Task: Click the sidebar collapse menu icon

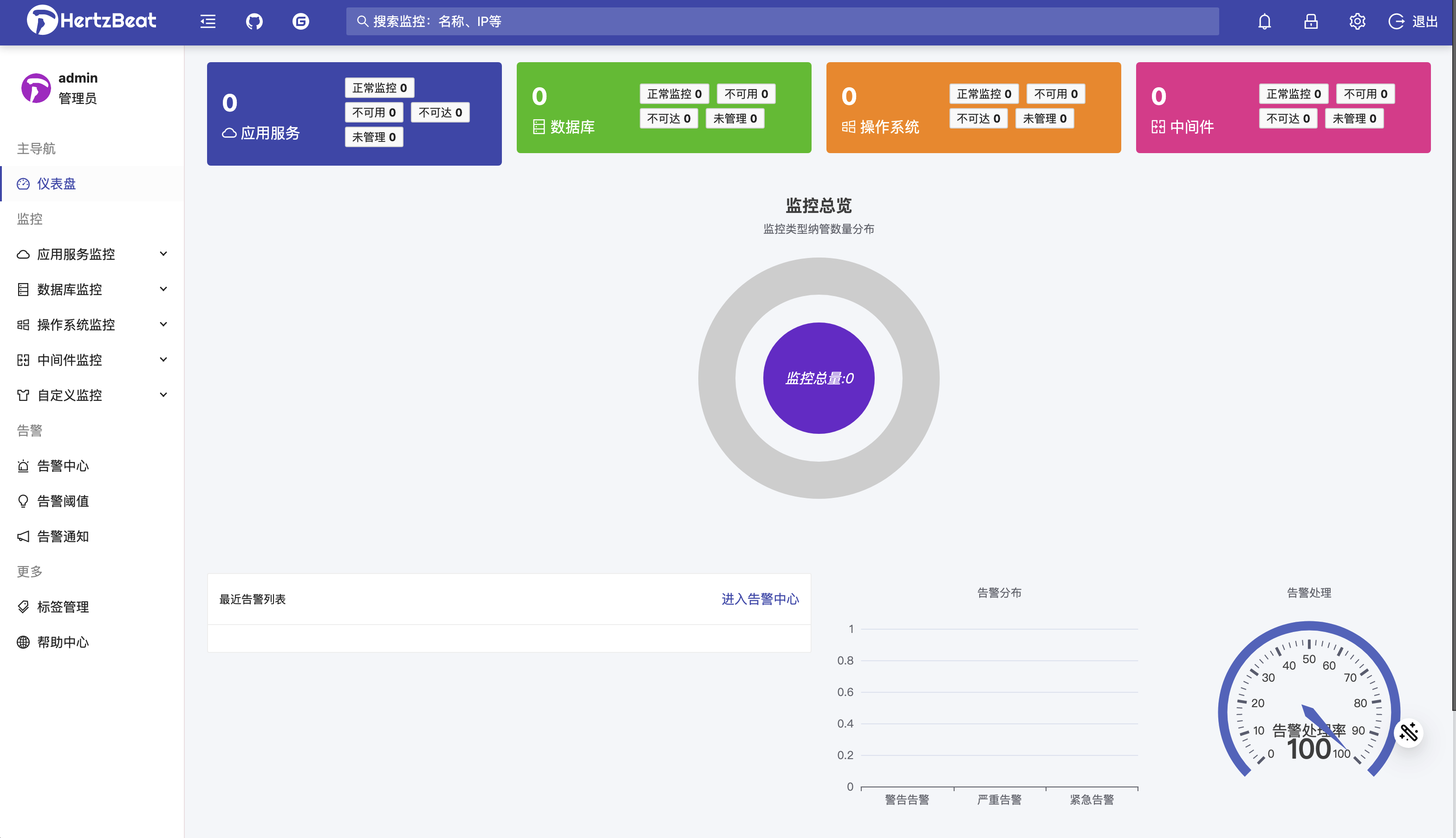Action: [208, 21]
